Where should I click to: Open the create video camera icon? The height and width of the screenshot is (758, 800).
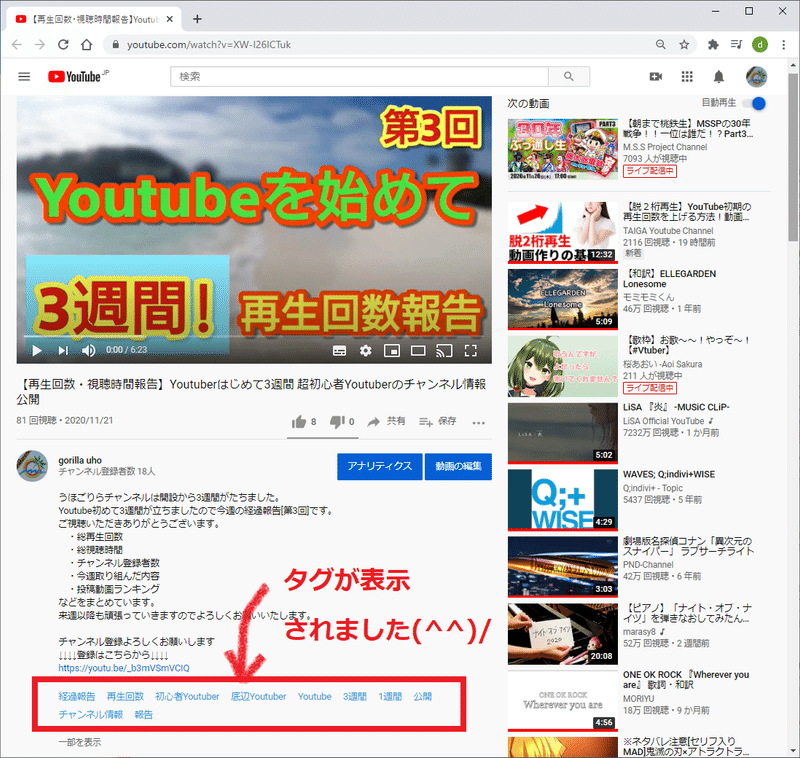point(656,77)
